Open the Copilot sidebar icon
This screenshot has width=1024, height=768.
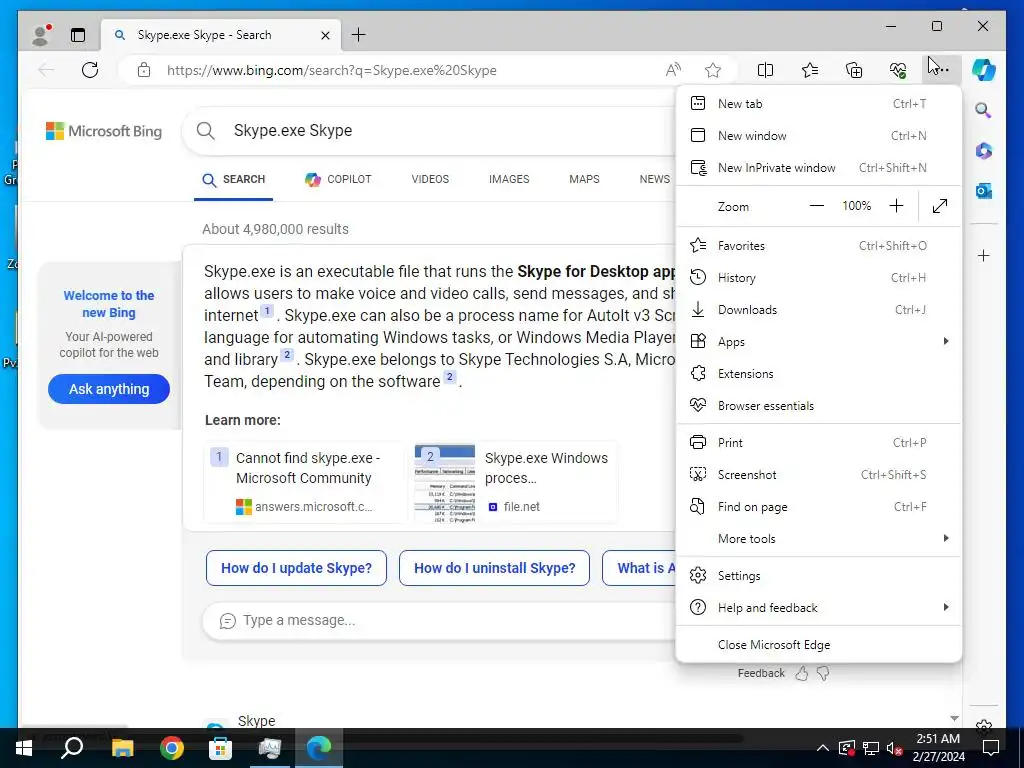point(984,69)
